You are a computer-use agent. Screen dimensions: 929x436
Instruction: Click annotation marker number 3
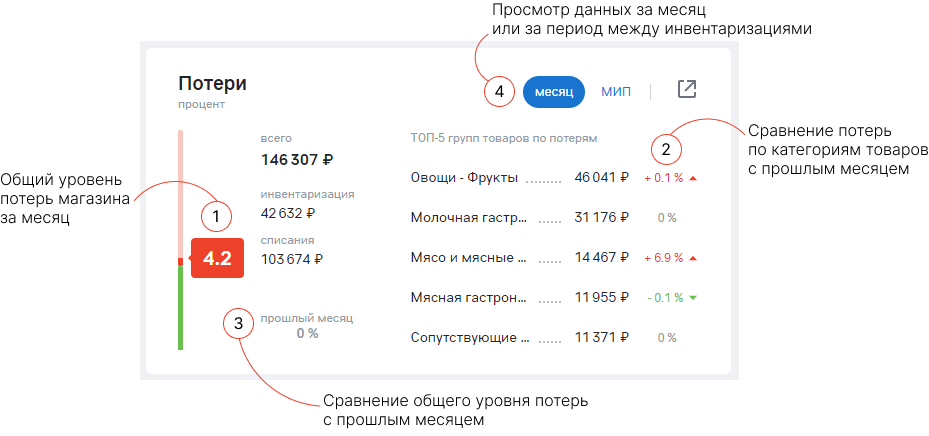click(238, 323)
